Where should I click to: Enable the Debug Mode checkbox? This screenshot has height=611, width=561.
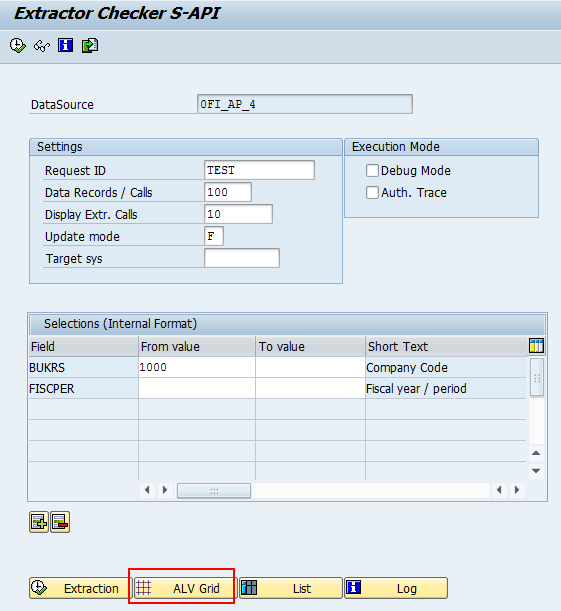click(372, 170)
